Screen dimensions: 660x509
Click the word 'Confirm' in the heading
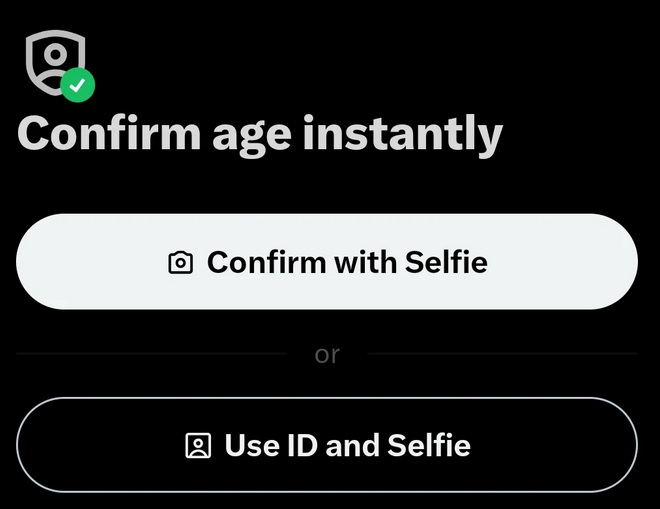pos(109,132)
